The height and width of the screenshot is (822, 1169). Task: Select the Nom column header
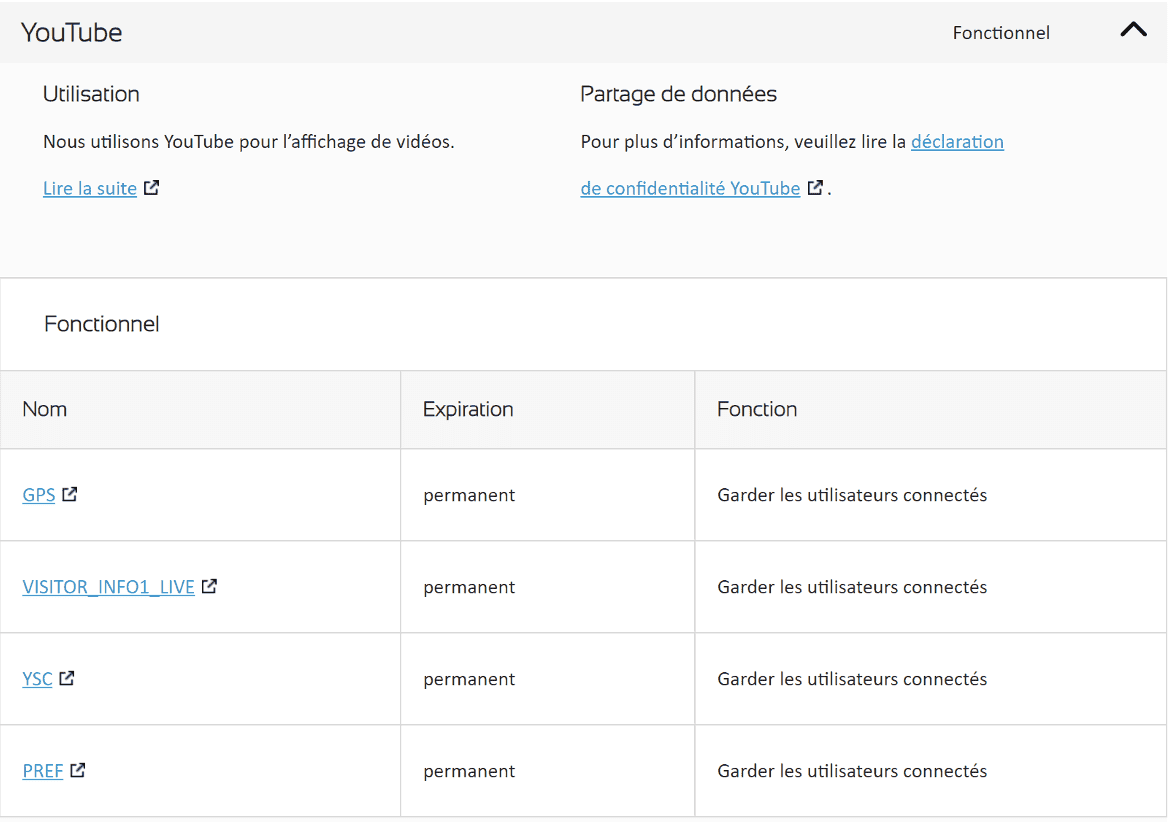(x=45, y=409)
